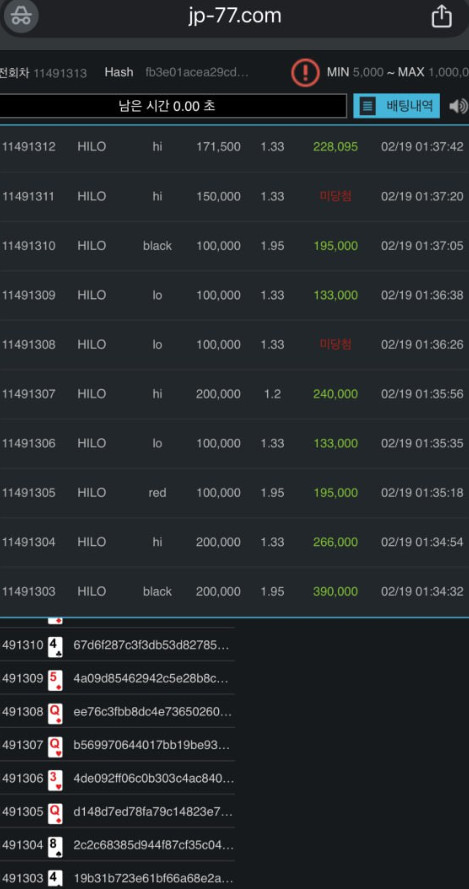This screenshot has height=889, width=469.
Task: Open the 배팅내역 betting history button
Action: point(396,105)
